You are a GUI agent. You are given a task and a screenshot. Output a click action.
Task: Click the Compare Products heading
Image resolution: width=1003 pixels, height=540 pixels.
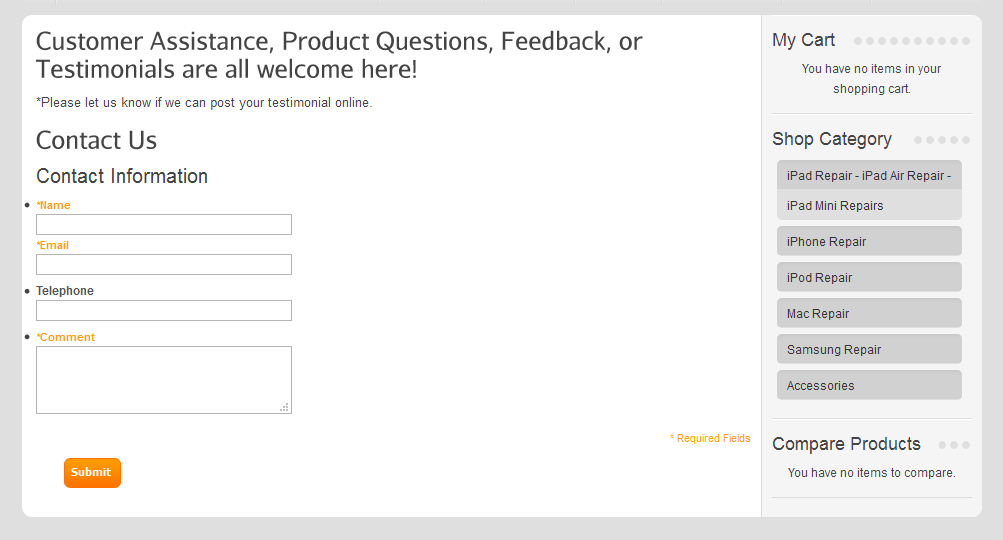pos(846,444)
